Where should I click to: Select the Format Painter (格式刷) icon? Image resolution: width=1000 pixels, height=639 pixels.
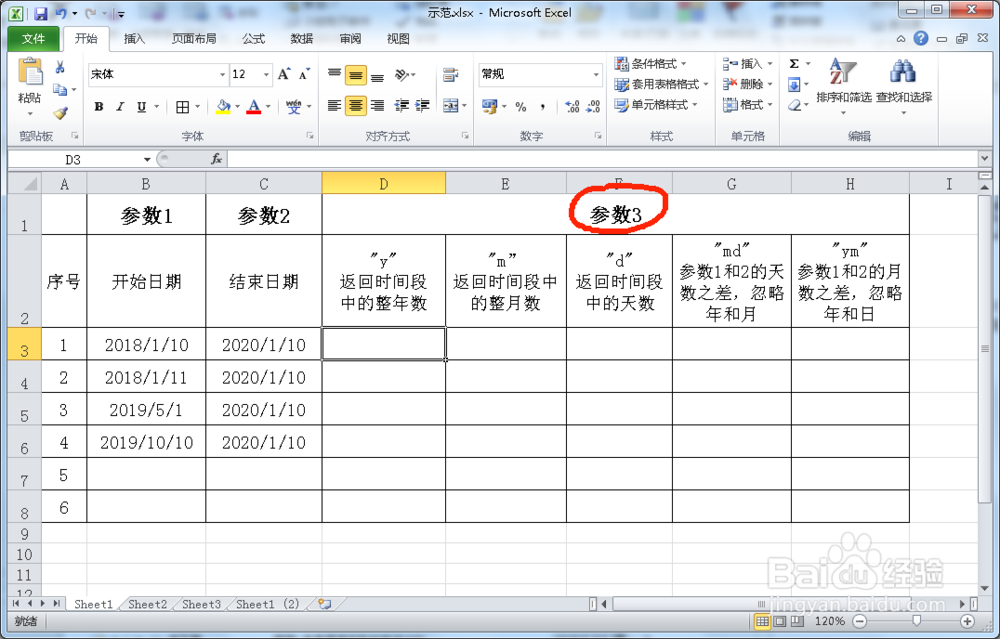click(x=60, y=112)
